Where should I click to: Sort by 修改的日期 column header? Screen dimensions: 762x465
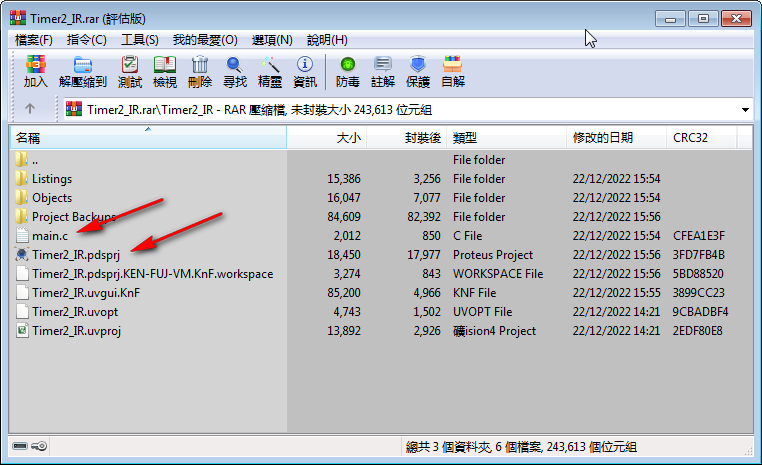(x=616, y=138)
